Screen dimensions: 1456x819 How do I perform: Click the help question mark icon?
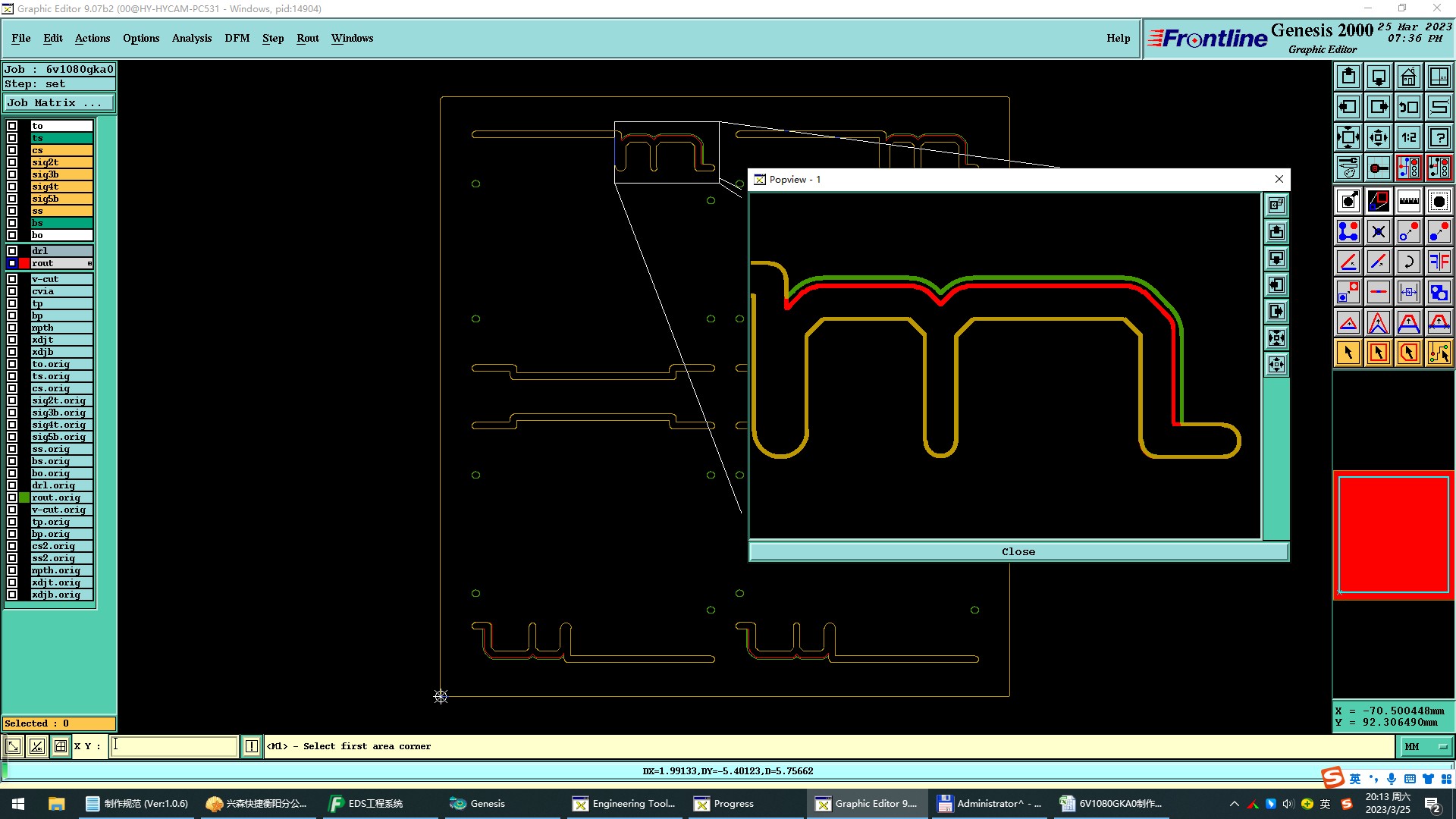point(1439,137)
